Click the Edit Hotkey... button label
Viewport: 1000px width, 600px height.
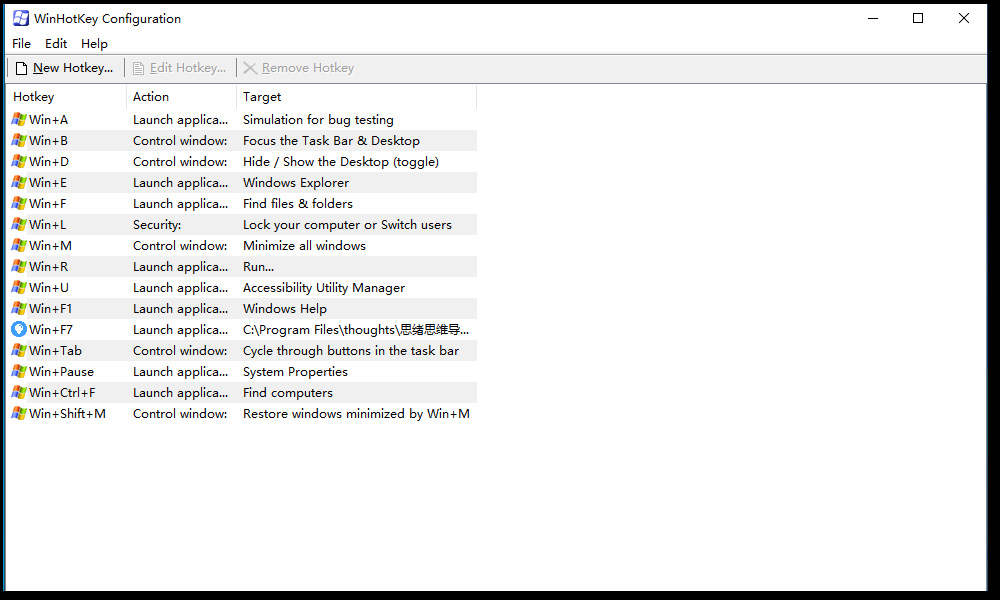[188, 68]
